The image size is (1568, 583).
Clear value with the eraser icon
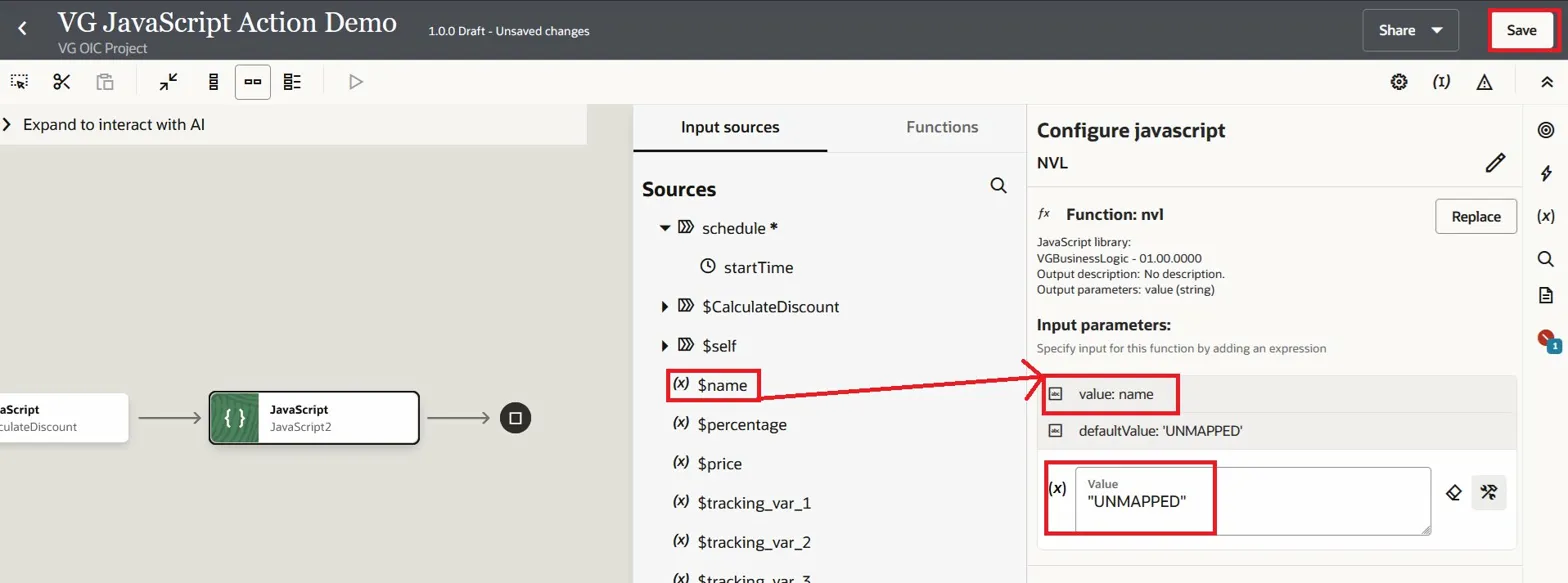[1455, 492]
